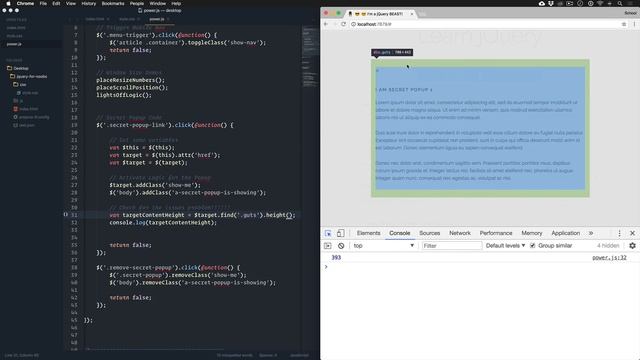Open the History menu
The height and width of the screenshot is (360, 640).
(89, 3)
